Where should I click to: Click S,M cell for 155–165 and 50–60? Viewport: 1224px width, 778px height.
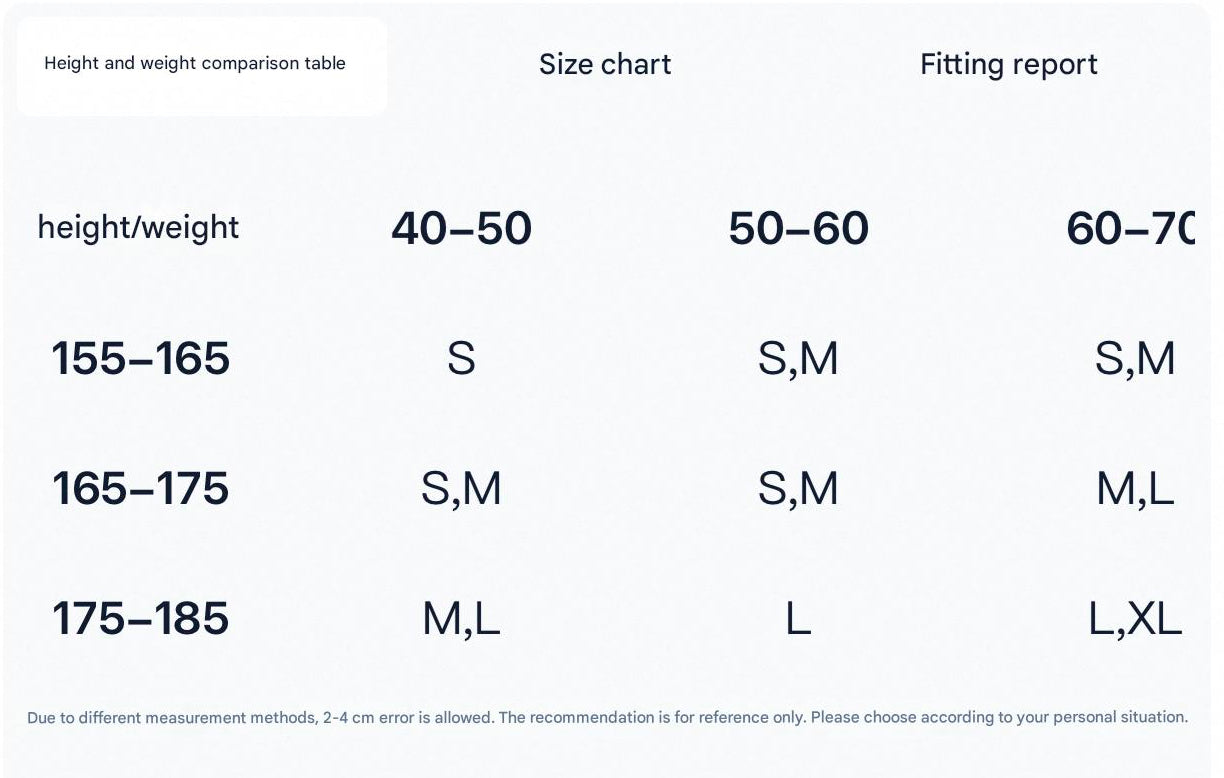pos(798,359)
